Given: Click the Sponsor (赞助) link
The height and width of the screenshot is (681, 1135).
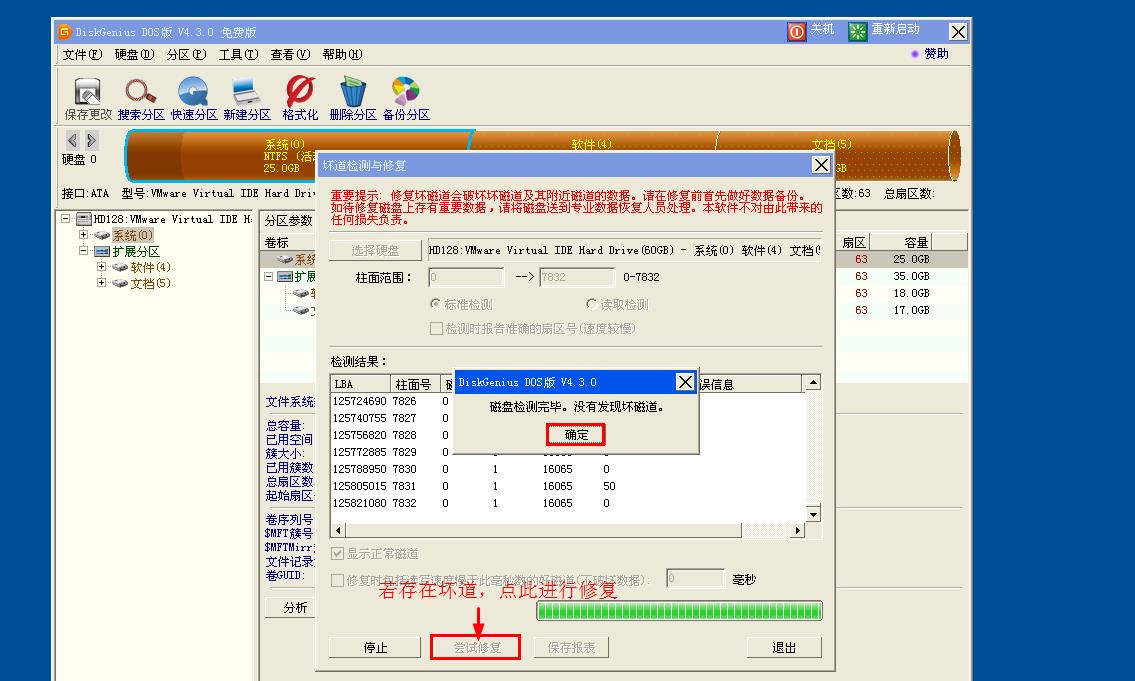Looking at the screenshot, I should click(936, 54).
